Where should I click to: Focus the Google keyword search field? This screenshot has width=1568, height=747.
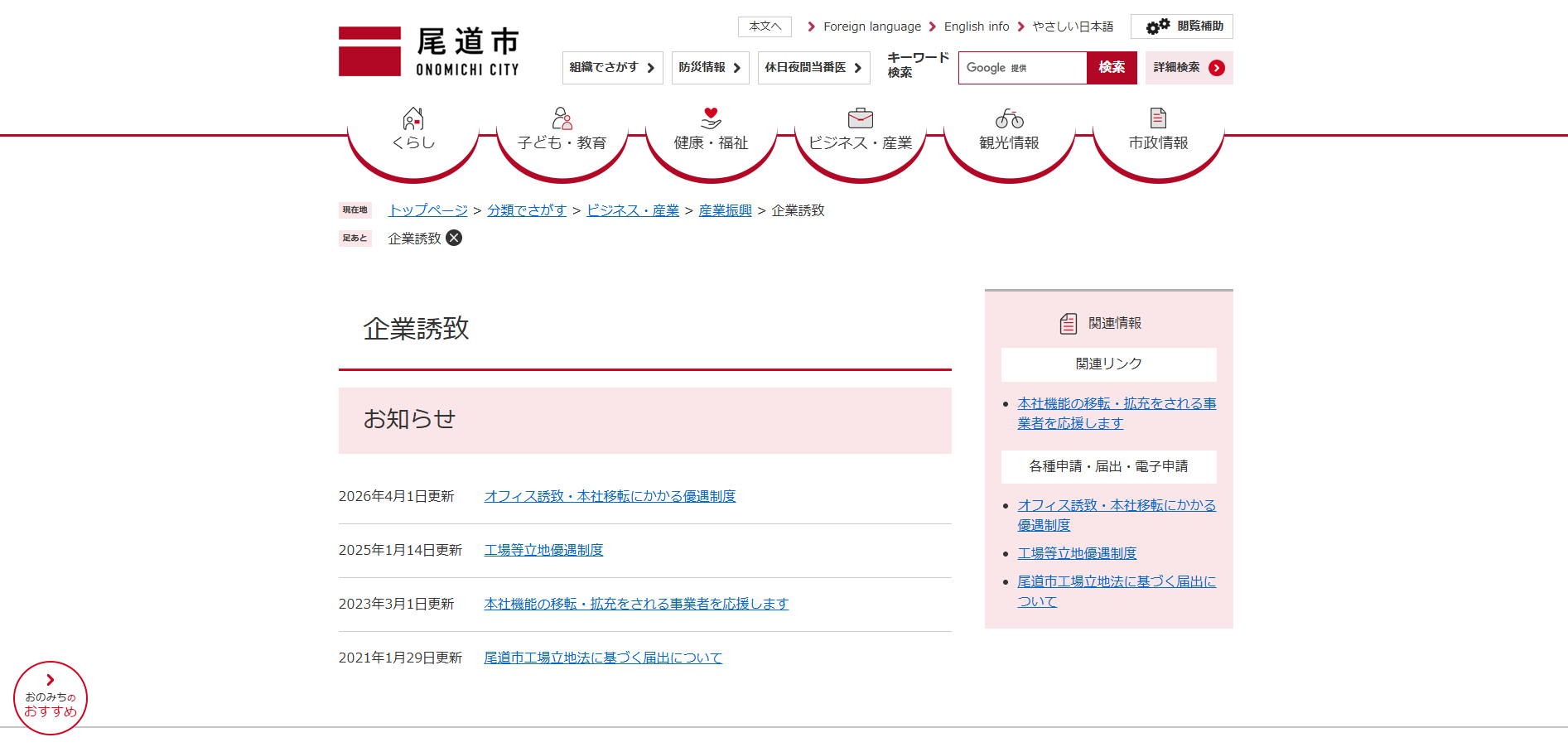point(1022,68)
